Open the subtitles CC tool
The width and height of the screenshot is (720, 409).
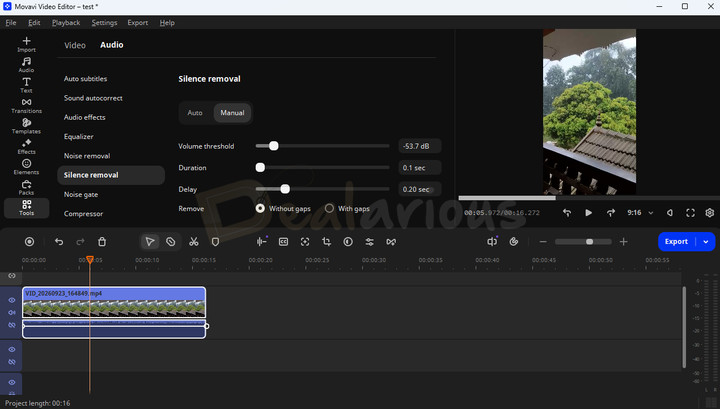coord(283,241)
